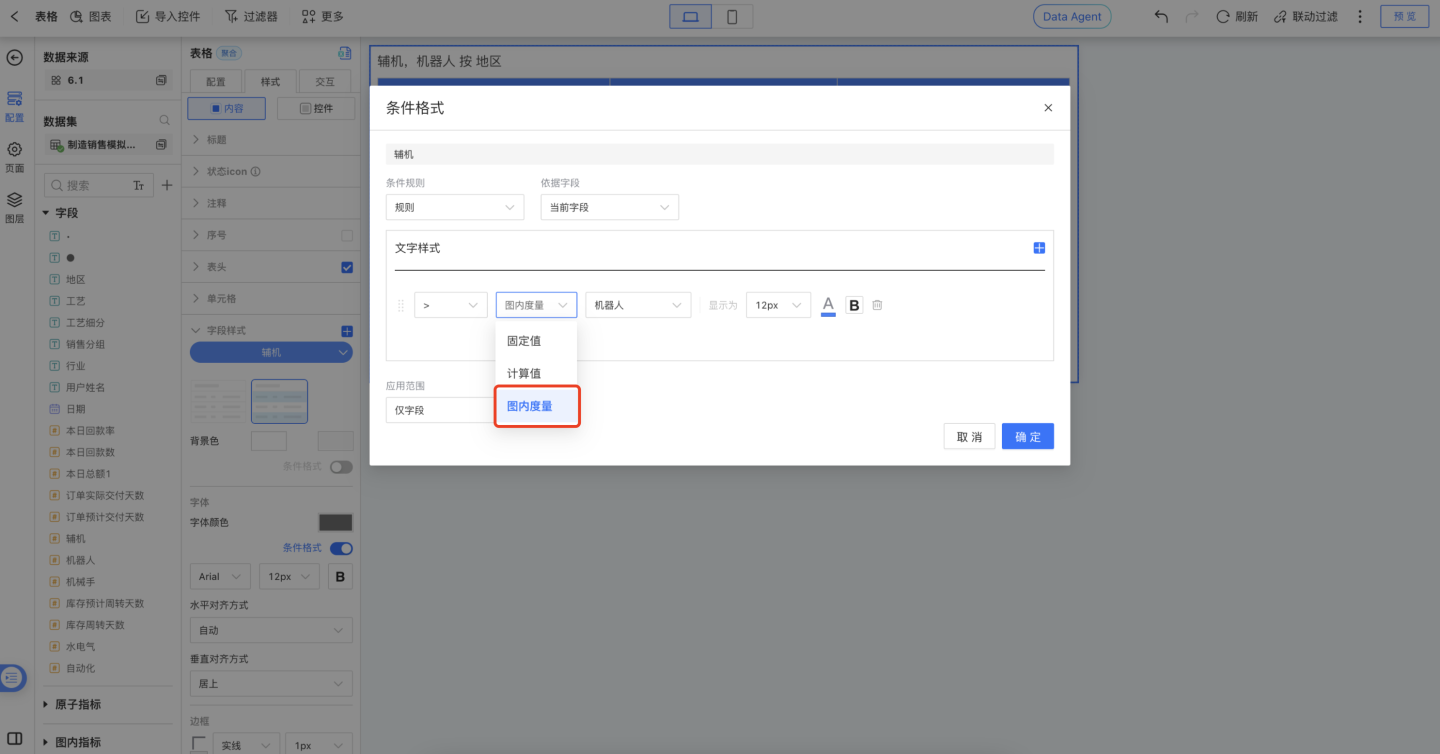Select 计算值 from the dropdown list
Image resolution: width=1440 pixels, height=754 pixels.
tap(524, 373)
